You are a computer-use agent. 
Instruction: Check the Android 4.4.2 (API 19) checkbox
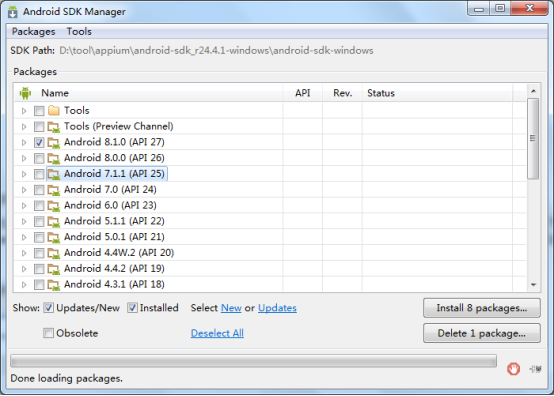coord(39,269)
